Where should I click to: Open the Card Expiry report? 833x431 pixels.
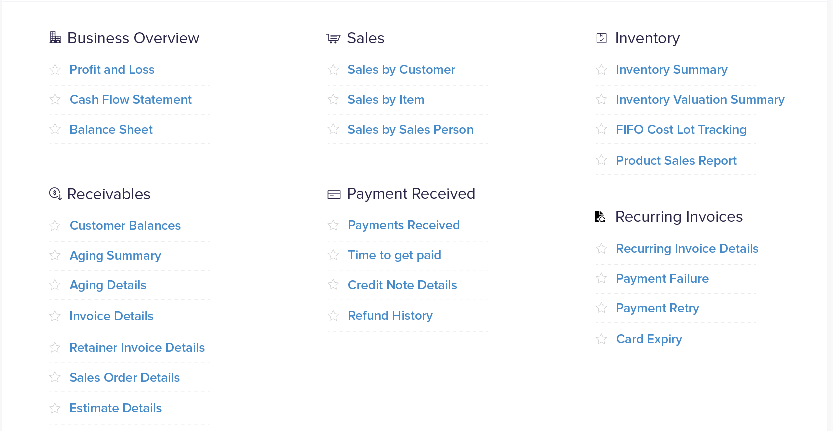pyautogui.click(x=649, y=339)
